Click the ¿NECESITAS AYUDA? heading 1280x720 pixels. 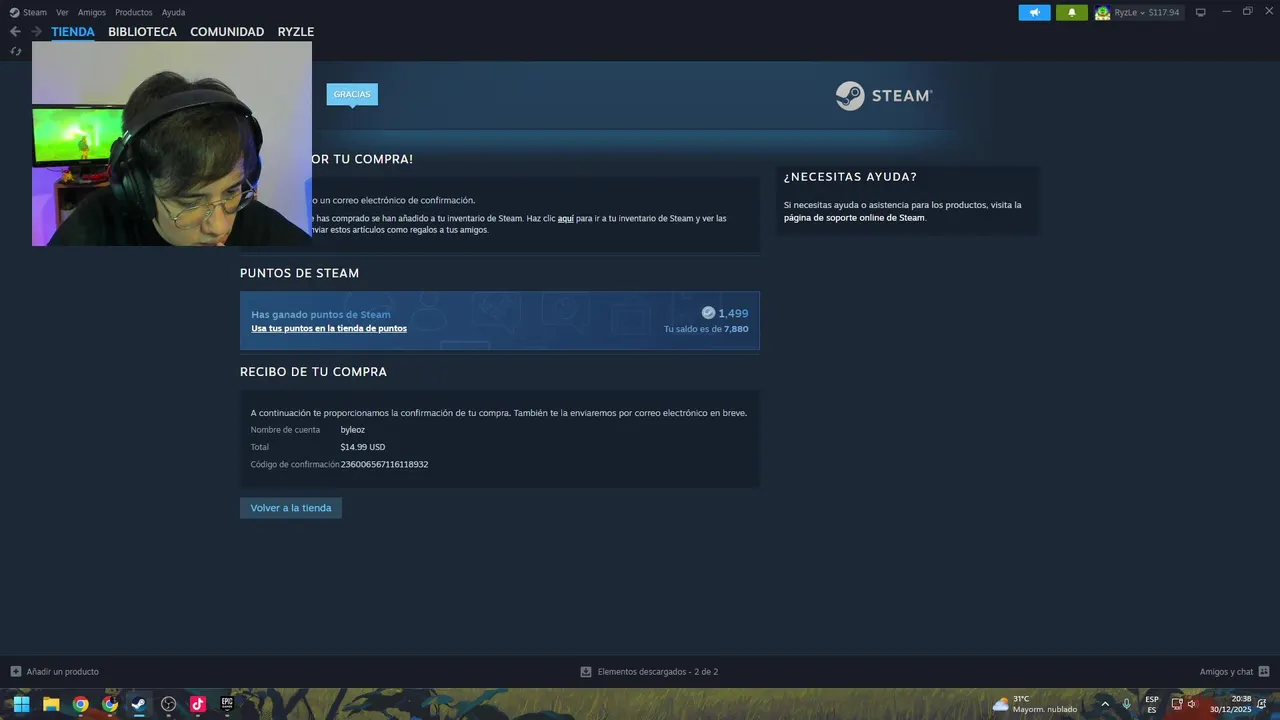point(850,177)
